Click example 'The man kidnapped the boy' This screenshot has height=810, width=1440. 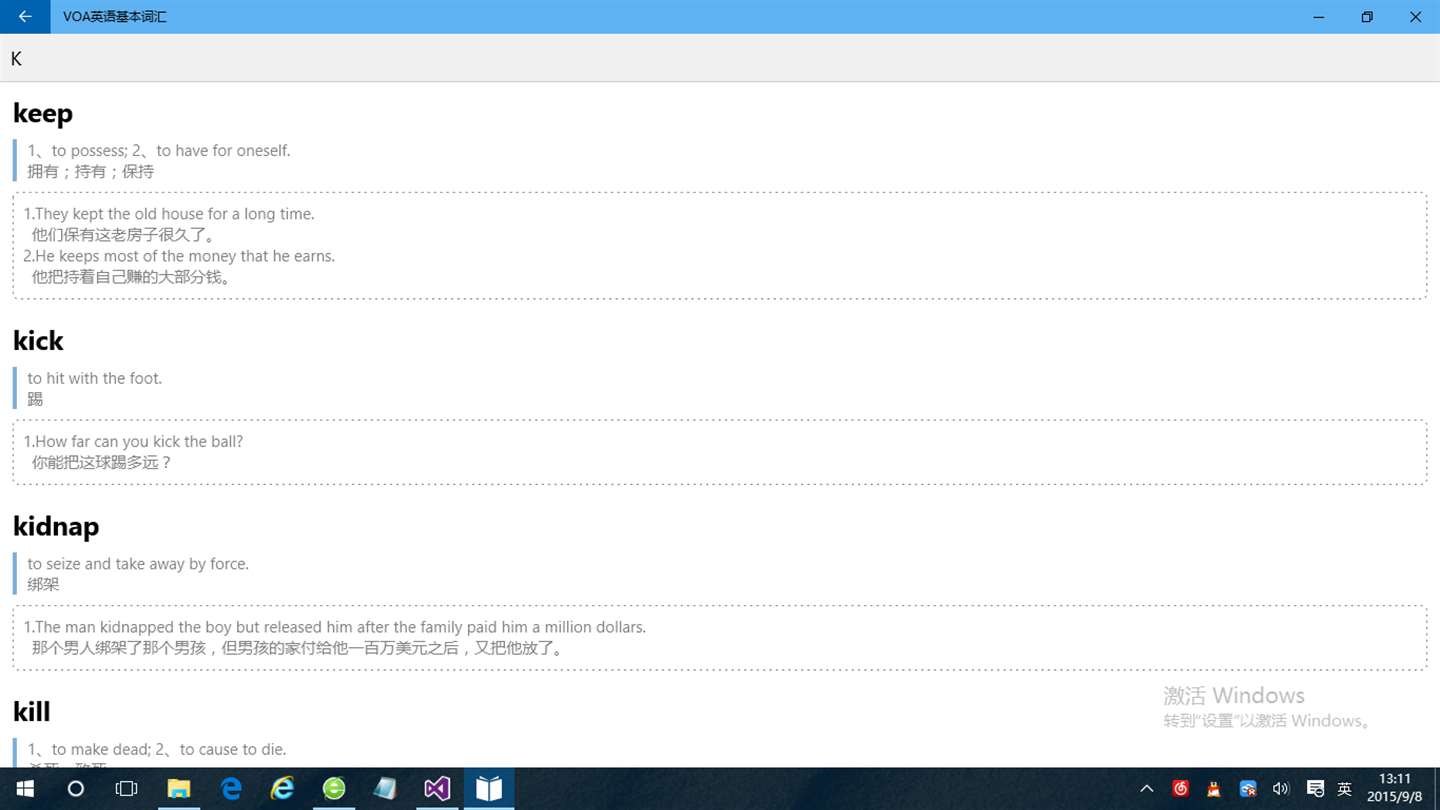(x=335, y=627)
